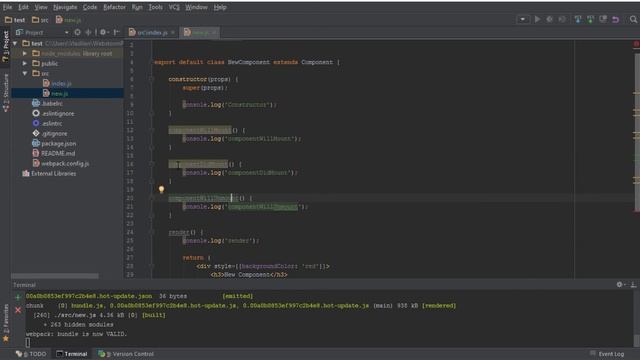Open the Version Control tool window
This screenshot has height=360, width=640.
pyautogui.click(x=126, y=354)
